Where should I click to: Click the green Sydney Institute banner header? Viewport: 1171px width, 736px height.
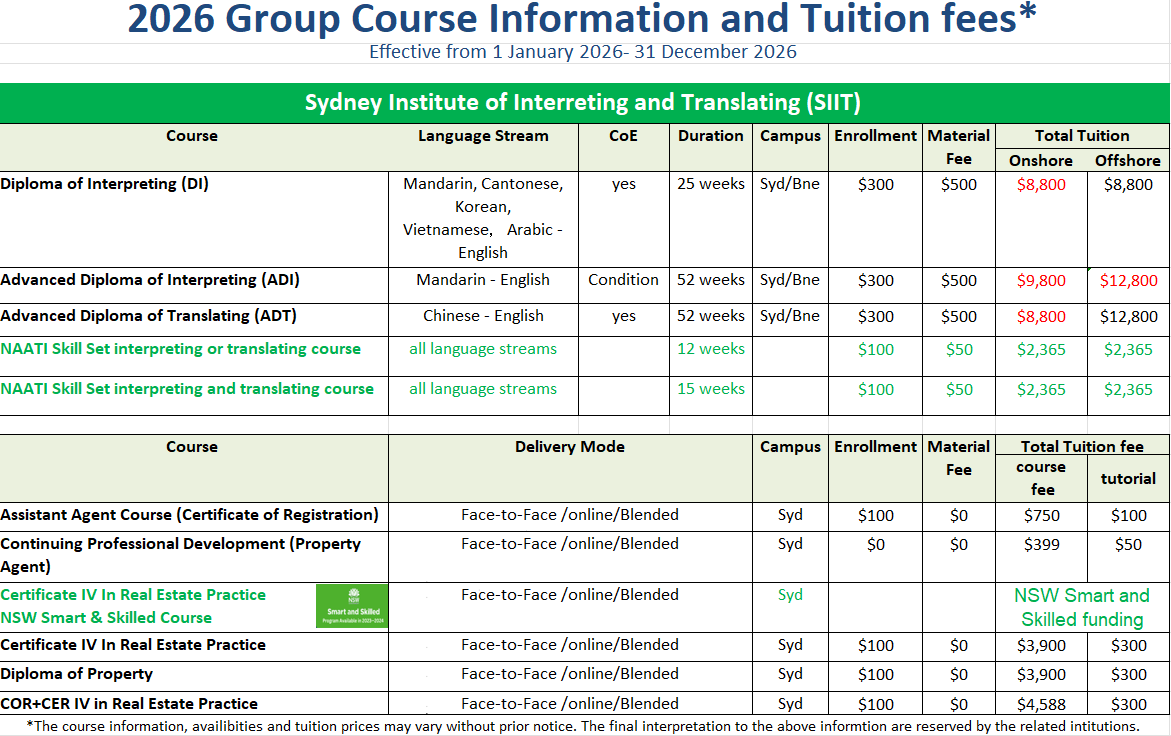(x=584, y=103)
